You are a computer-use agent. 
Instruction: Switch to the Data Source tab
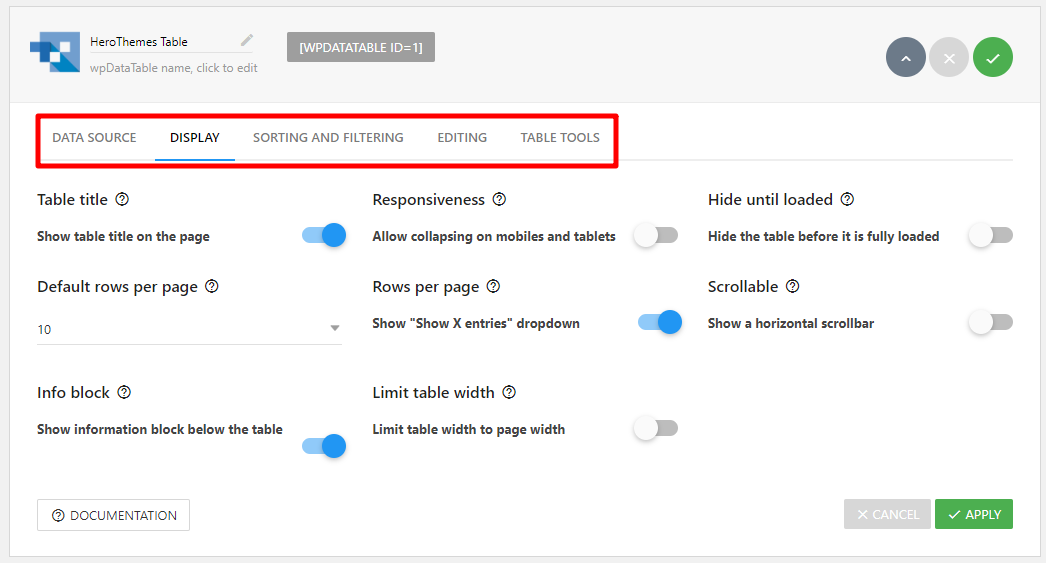click(x=94, y=138)
